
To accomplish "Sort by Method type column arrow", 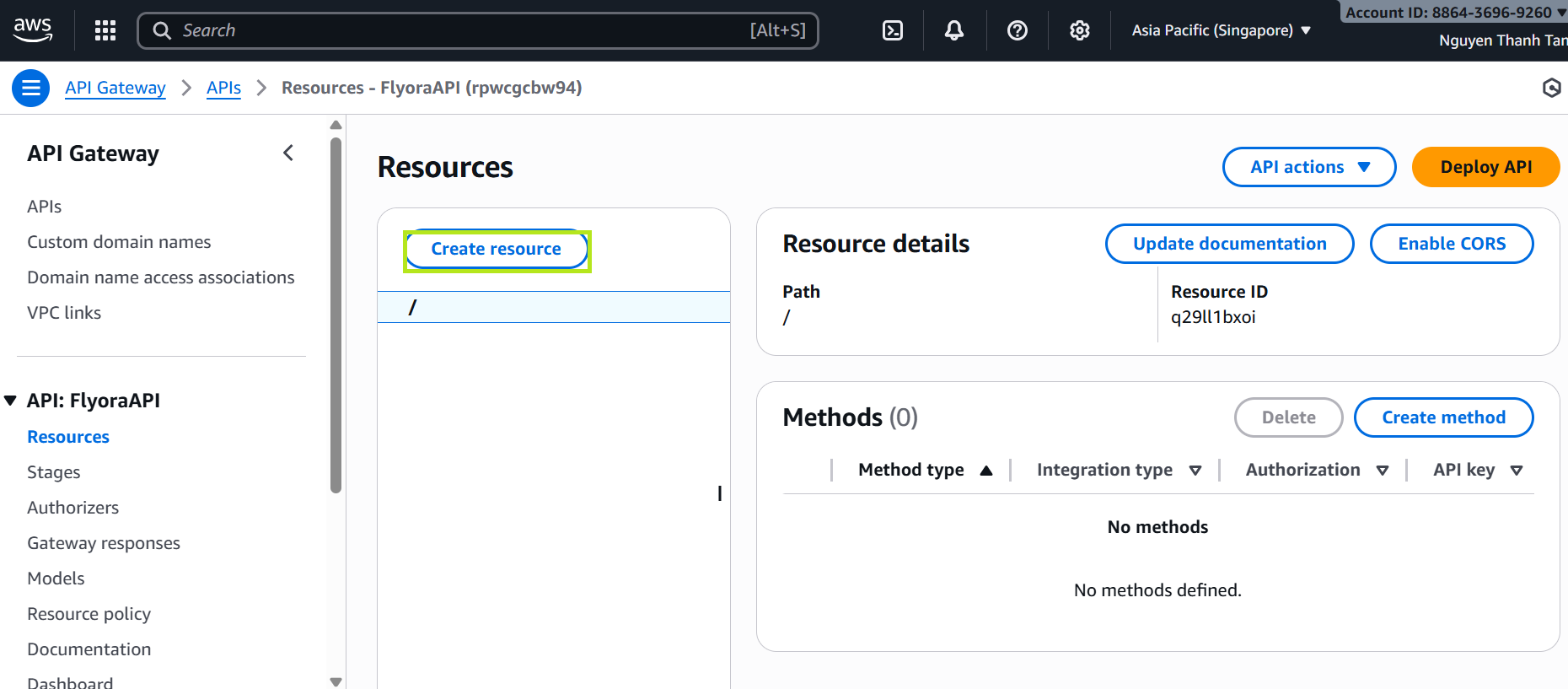I will tap(985, 471).
